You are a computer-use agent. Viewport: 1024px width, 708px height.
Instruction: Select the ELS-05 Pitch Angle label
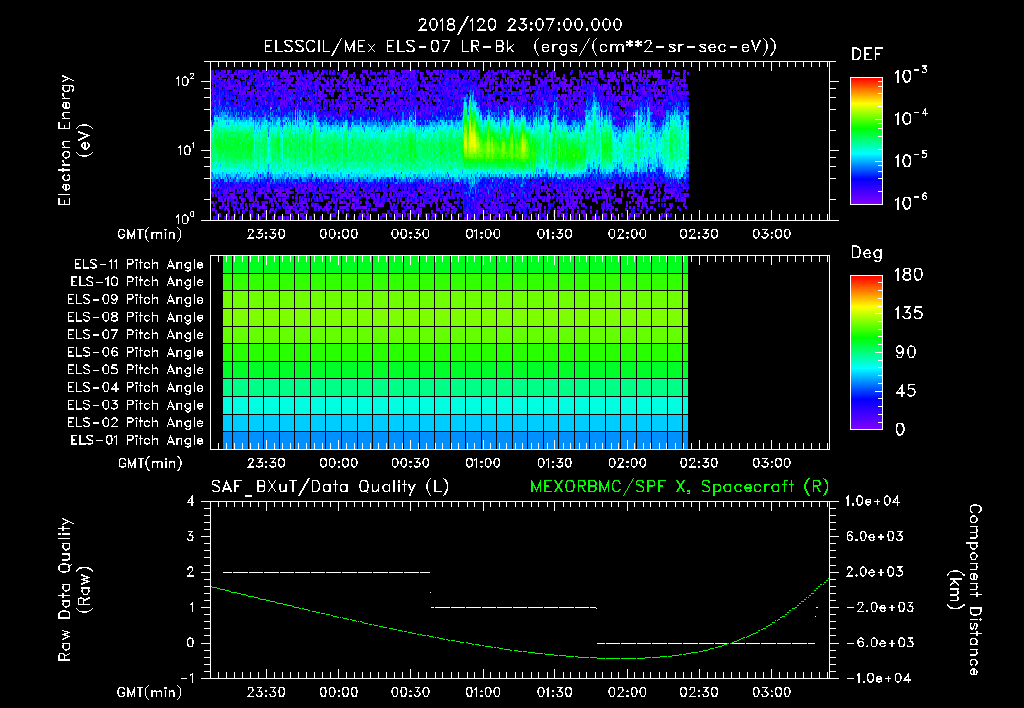pos(136,370)
